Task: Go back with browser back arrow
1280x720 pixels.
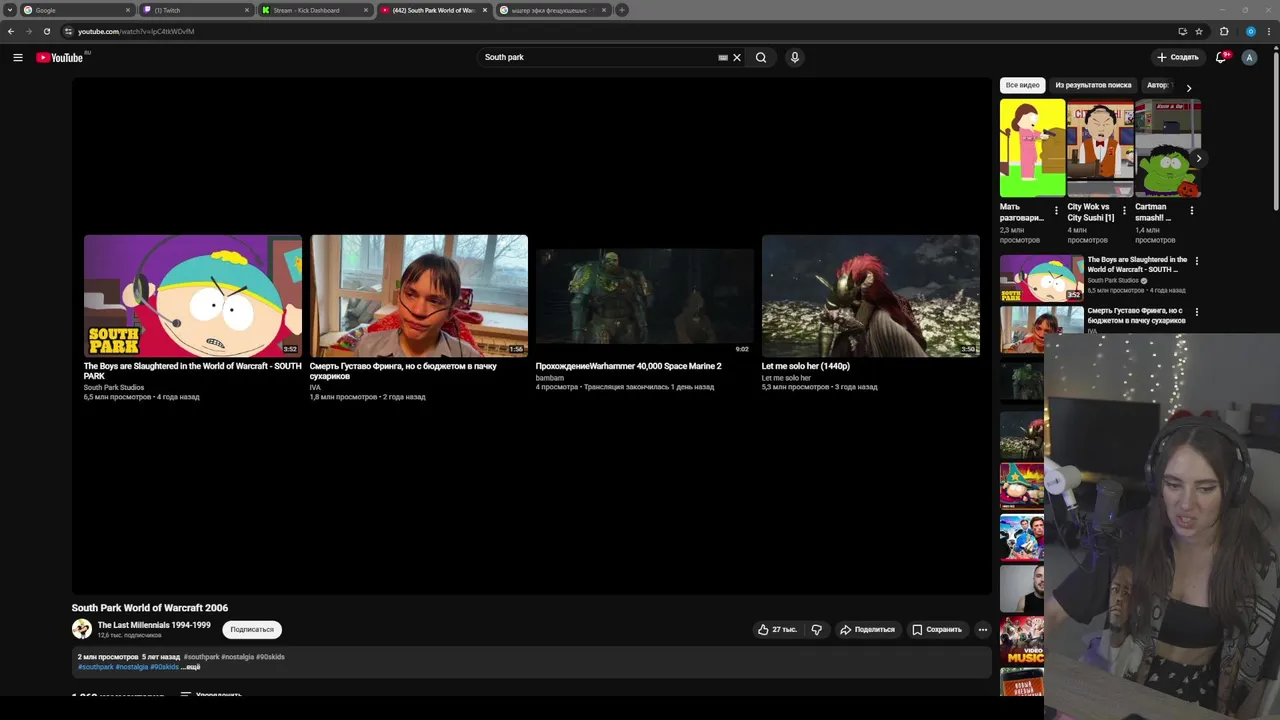Action: (x=11, y=31)
